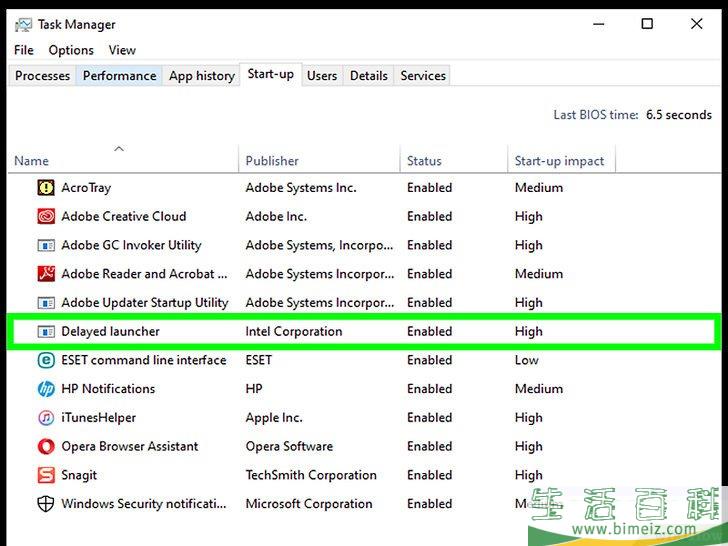Select Windows Security notification name text

pos(144,504)
